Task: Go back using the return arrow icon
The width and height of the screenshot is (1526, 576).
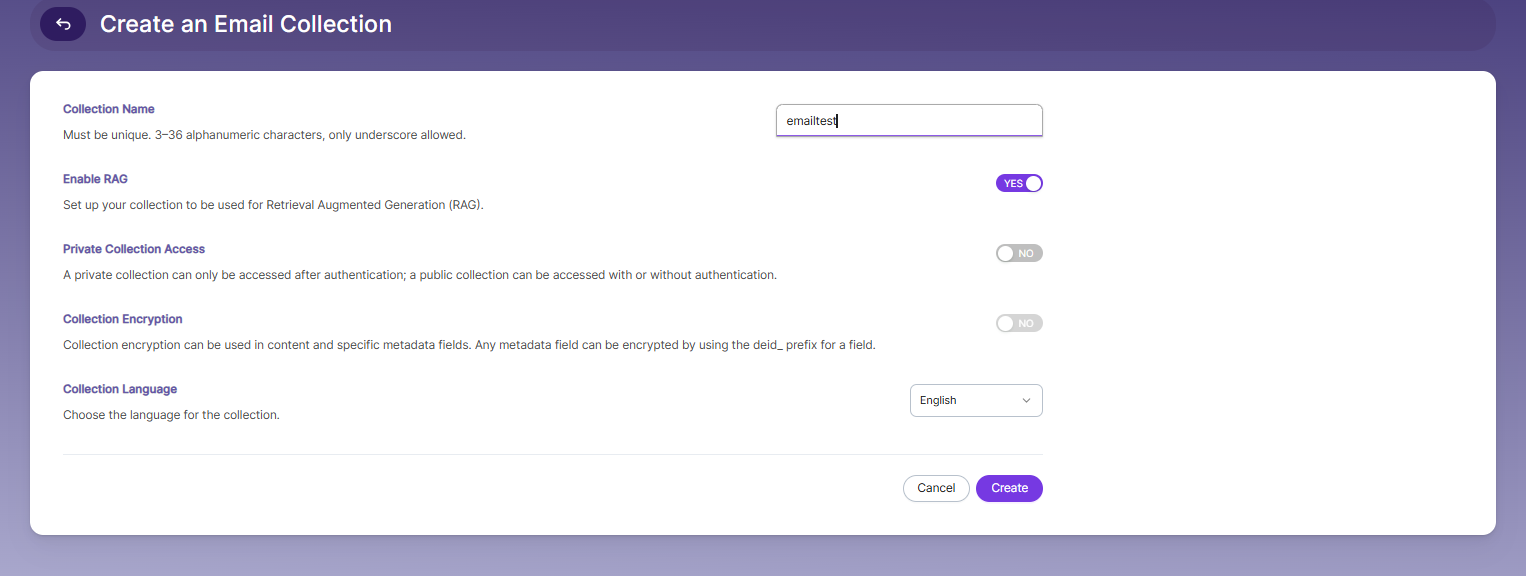Action: click(x=63, y=24)
